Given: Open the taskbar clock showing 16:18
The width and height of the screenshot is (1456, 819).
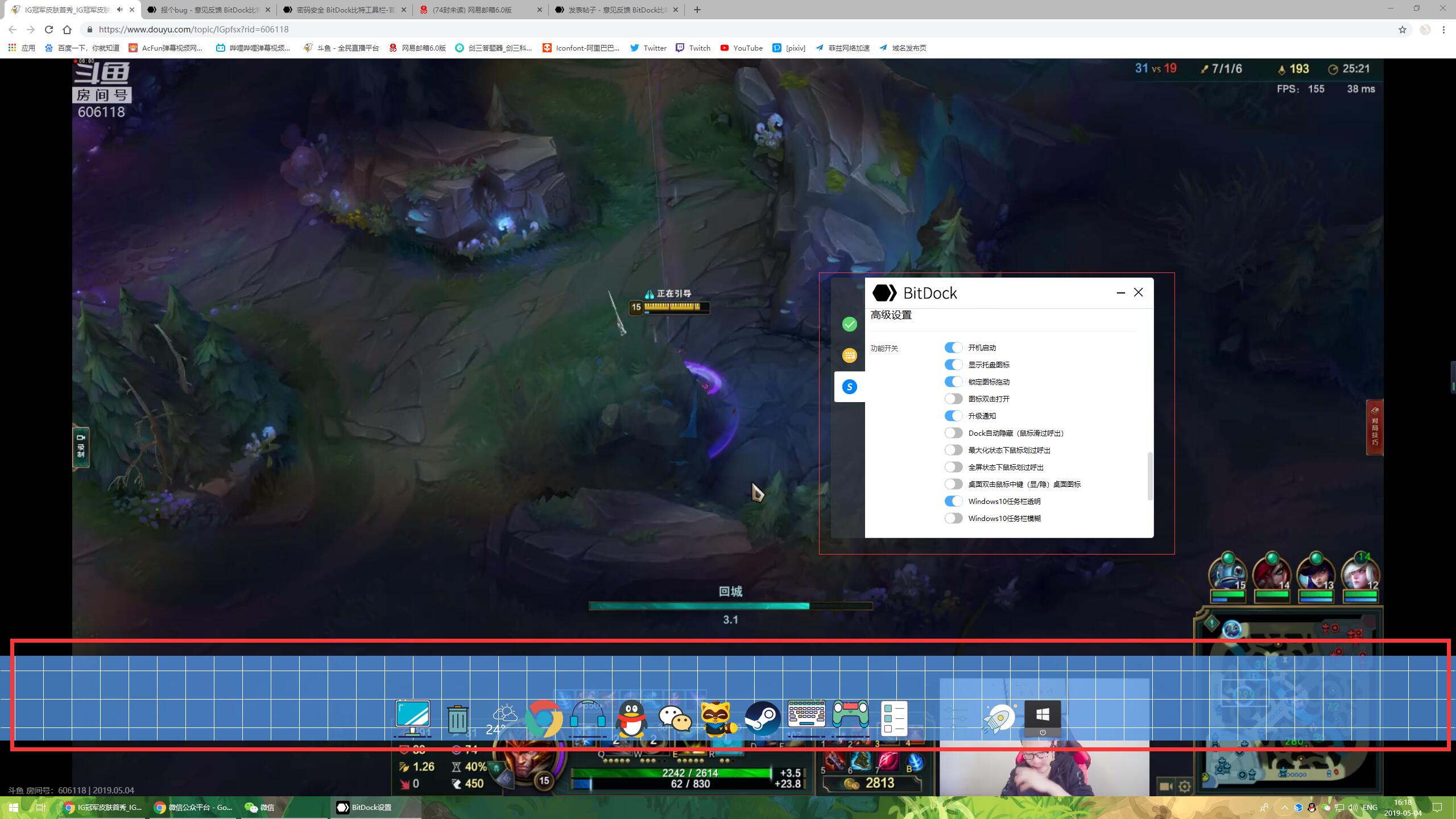Looking at the screenshot, I should pos(1403,807).
